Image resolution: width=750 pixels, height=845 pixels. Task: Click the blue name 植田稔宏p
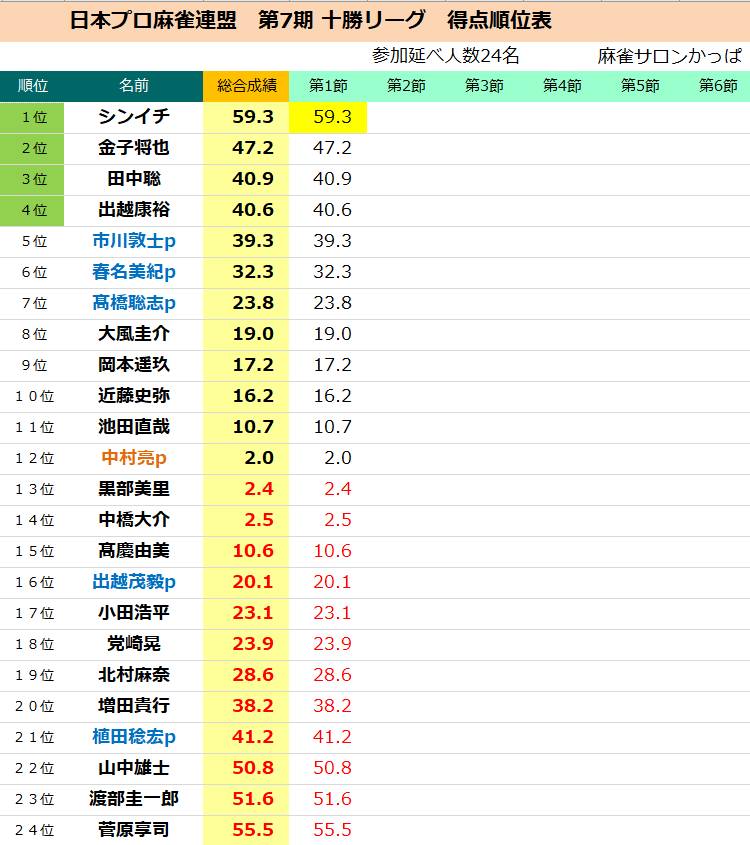pyautogui.click(x=134, y=737)
